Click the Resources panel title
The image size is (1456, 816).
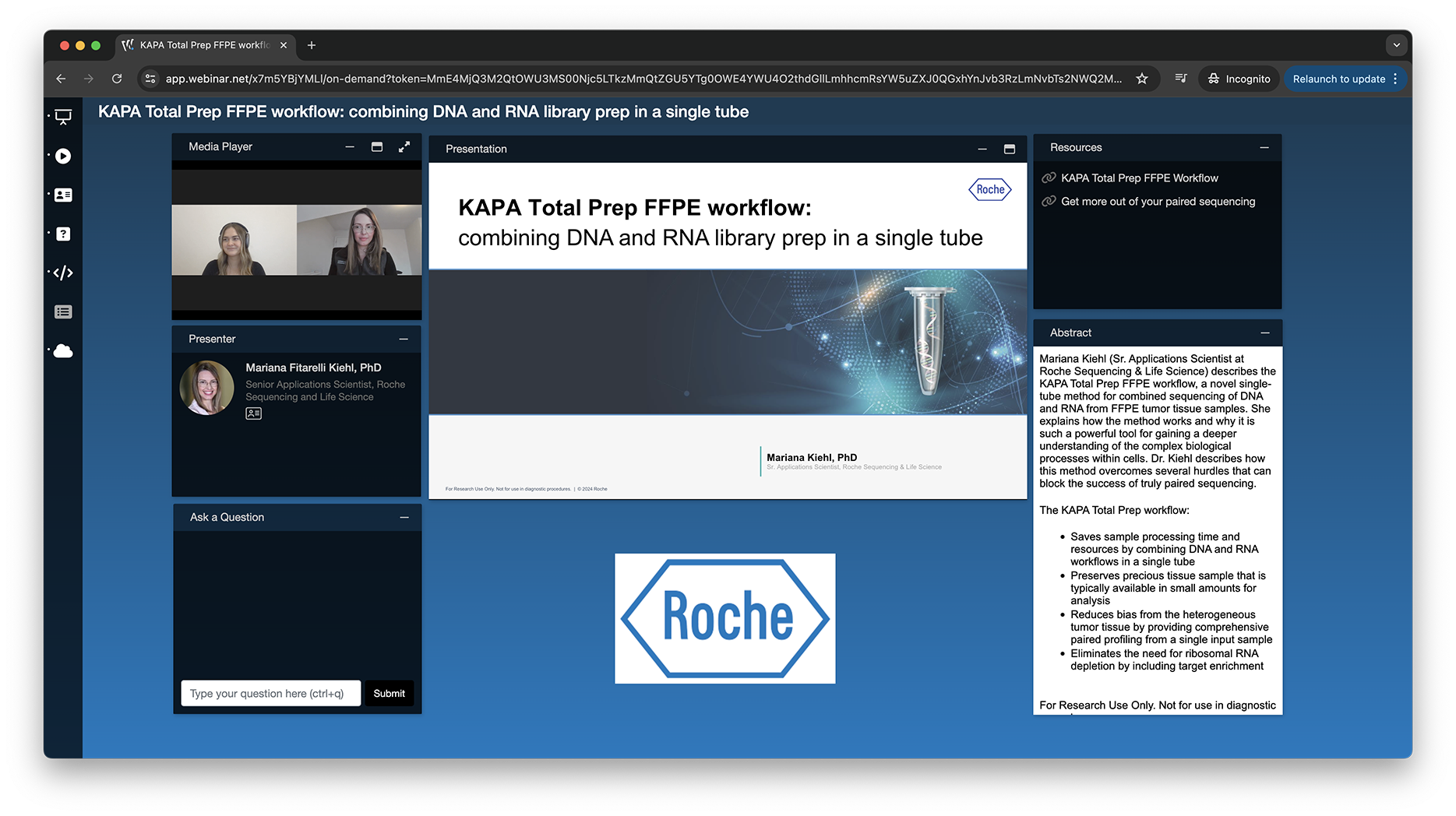(1076, 147)
